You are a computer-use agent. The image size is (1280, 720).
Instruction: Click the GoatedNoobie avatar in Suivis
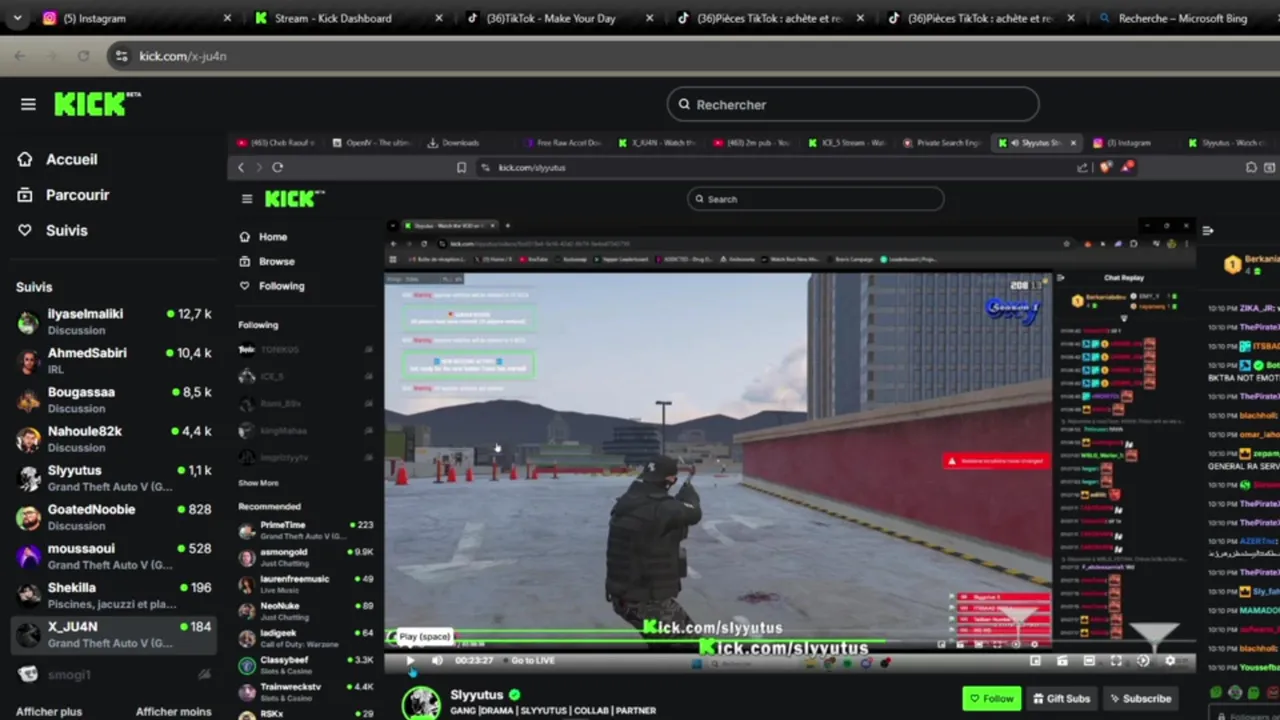pos(28,517)
